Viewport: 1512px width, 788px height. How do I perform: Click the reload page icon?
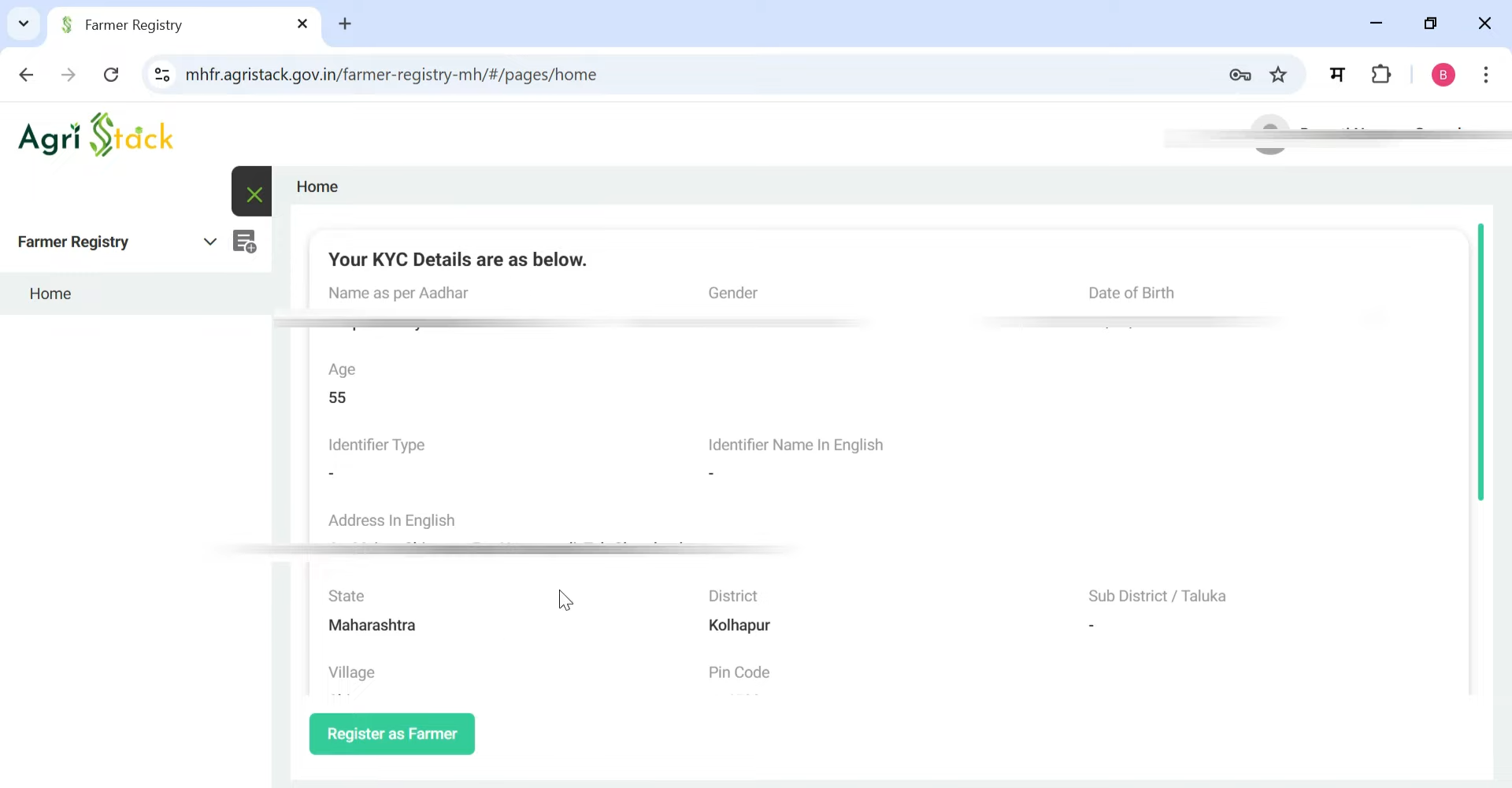(111, 74)
